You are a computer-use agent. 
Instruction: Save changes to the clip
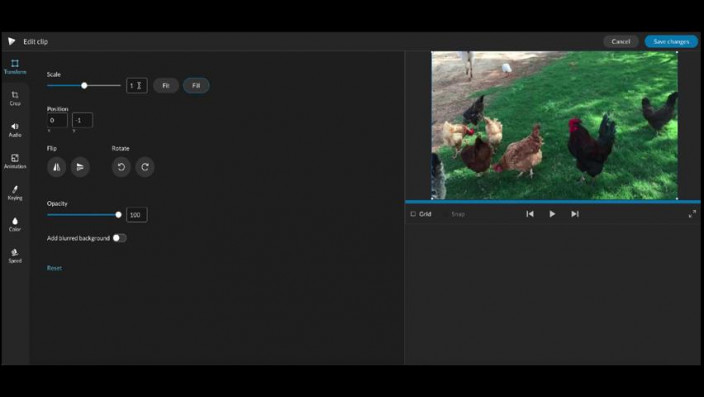(671, 41)
